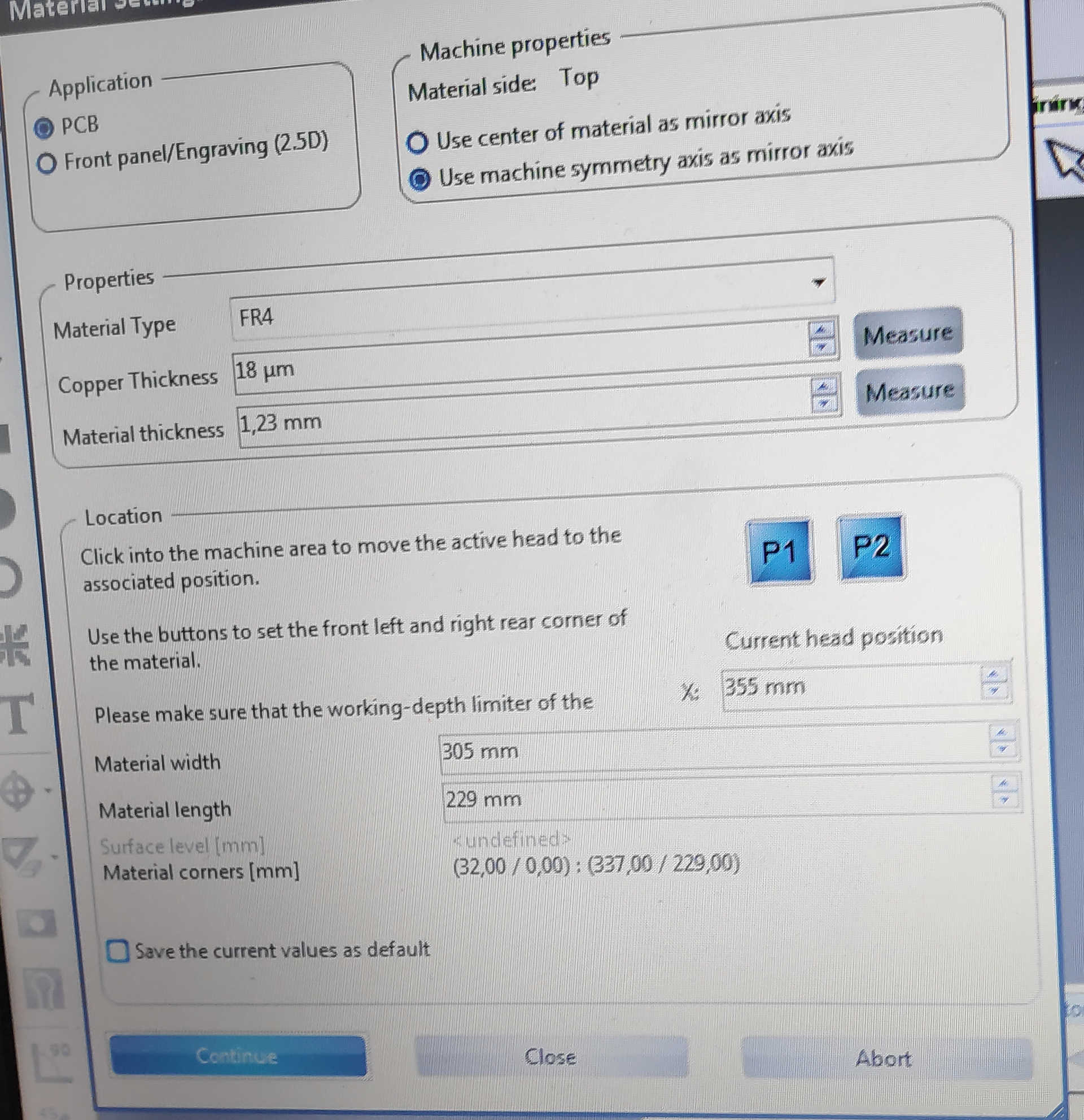Increase Material width spinner up arrow
Screen dimensions: 1084x1120
pyautogui.click(x=1001, y=733)
